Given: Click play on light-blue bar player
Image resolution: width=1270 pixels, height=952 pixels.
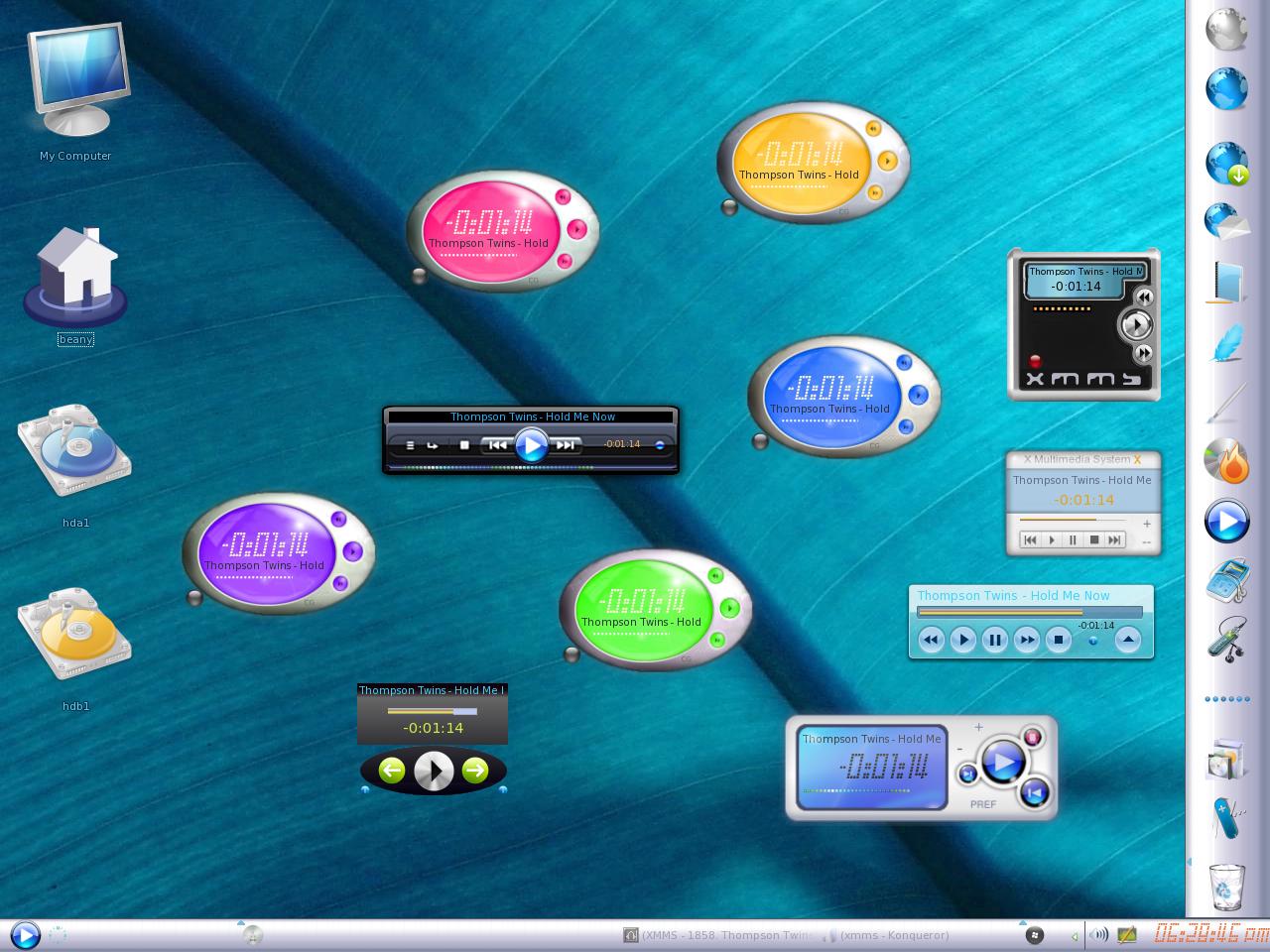Looking at the screenshot, I should click(x=962, y=640).
